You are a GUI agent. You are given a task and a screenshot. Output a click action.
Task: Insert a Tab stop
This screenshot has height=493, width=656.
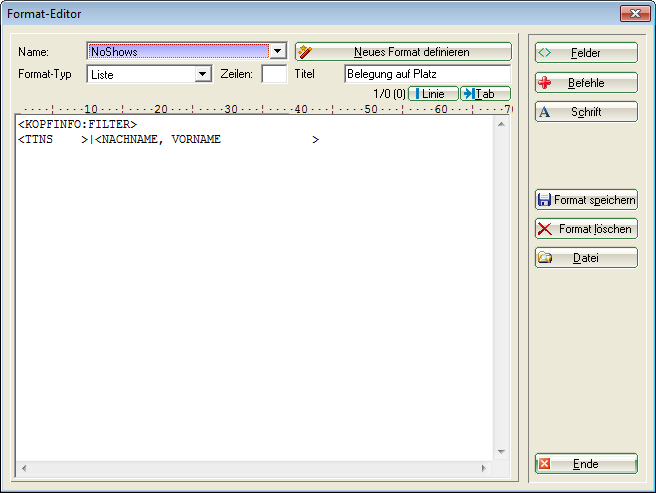pyautogui.click(x=485, y=93)
